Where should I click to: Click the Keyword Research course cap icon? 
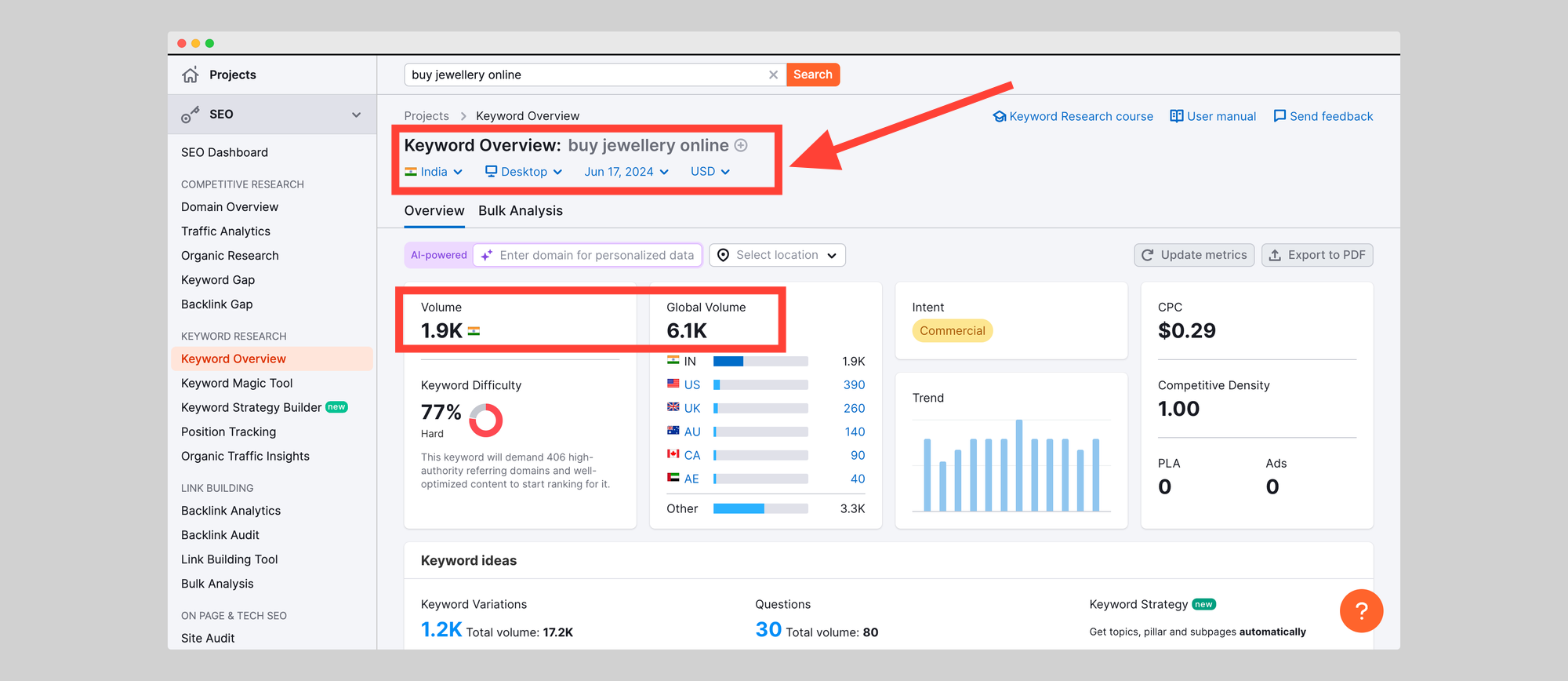click(1000, 117)
